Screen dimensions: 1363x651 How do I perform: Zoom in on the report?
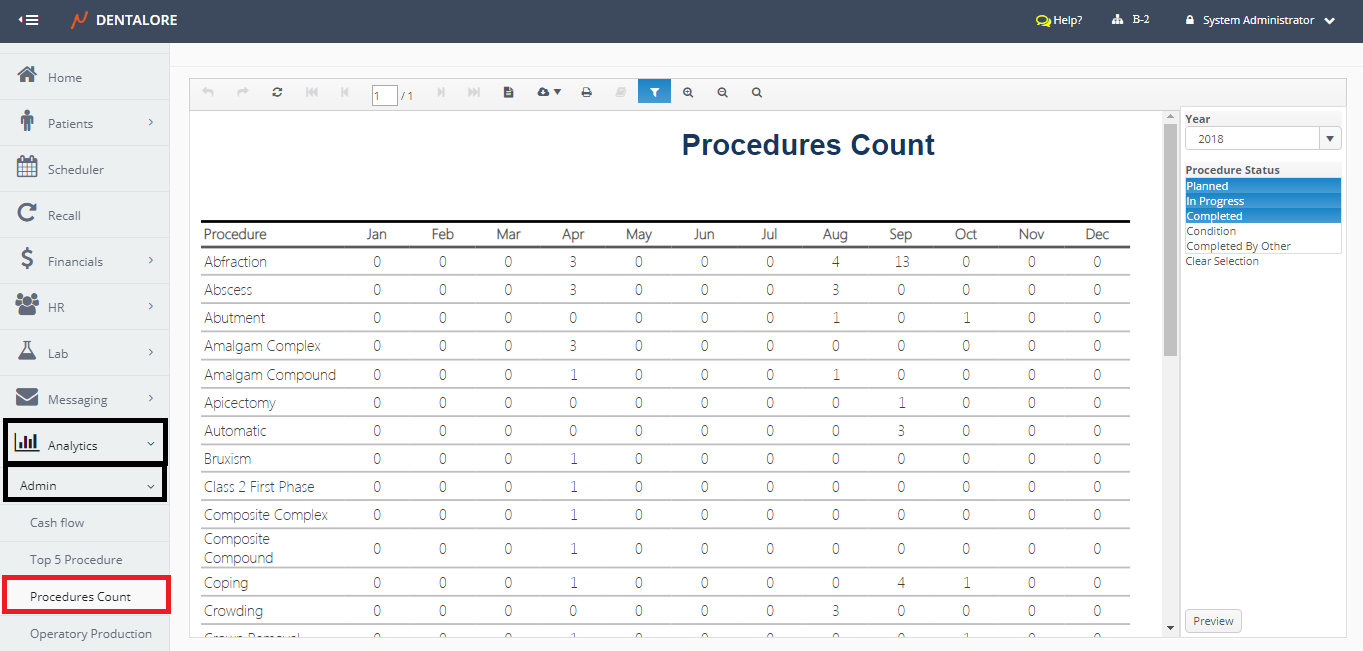pyautogui.click(x=688, y=92)
